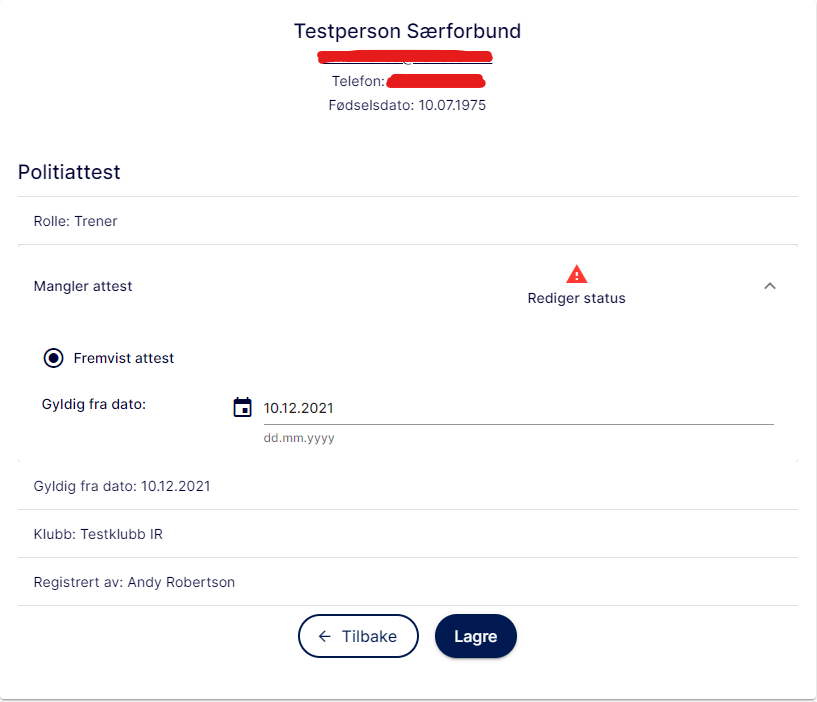Click the left arrow inside Tilbake
The height and width of the screenshot is (702, 817).
point(325,636)
